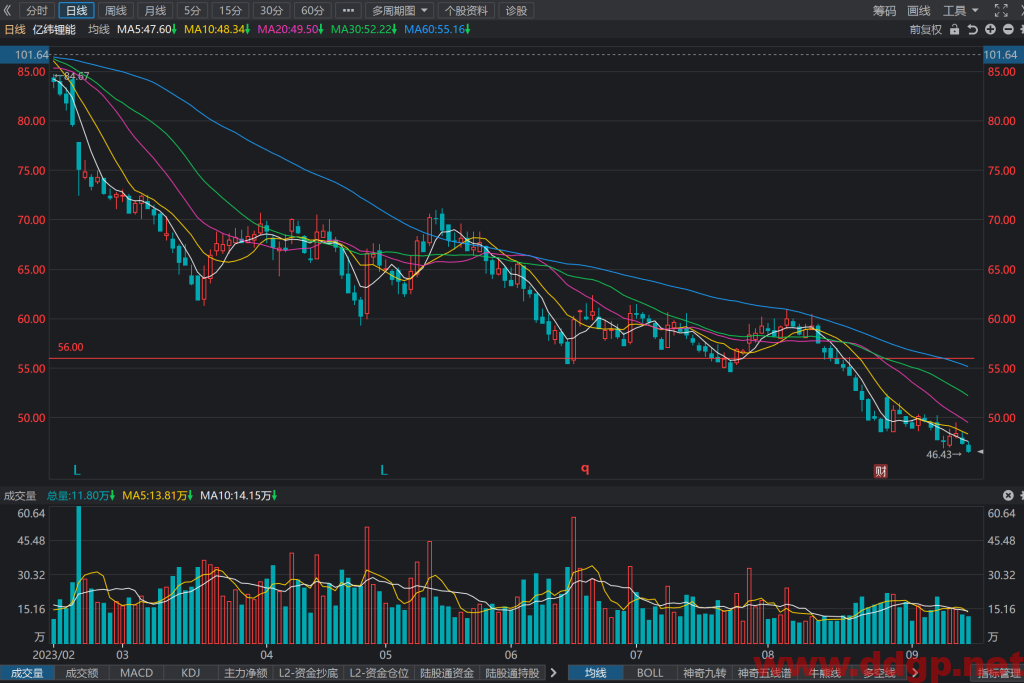
Task: Zoom in with the plus icon
Action: click(990, 29)
